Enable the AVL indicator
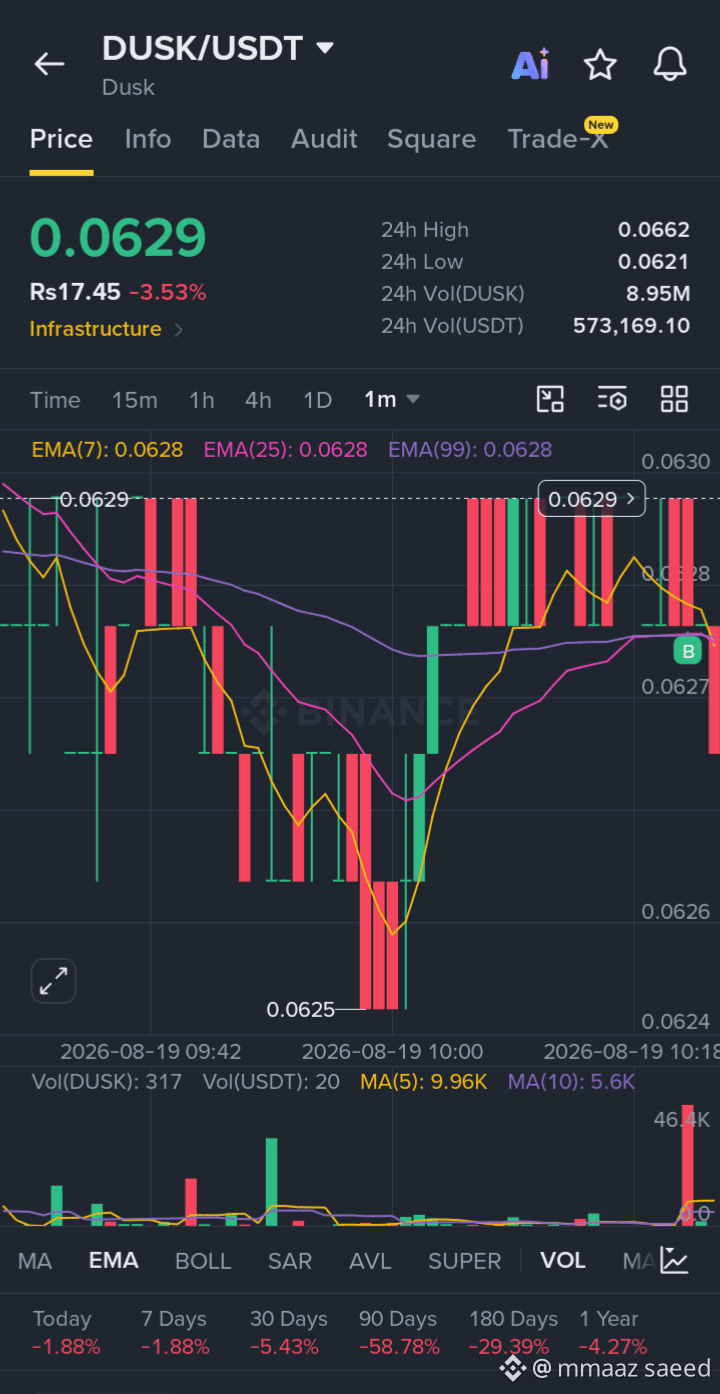Viewport: 720px width, 1394px height. point(370,1261)
